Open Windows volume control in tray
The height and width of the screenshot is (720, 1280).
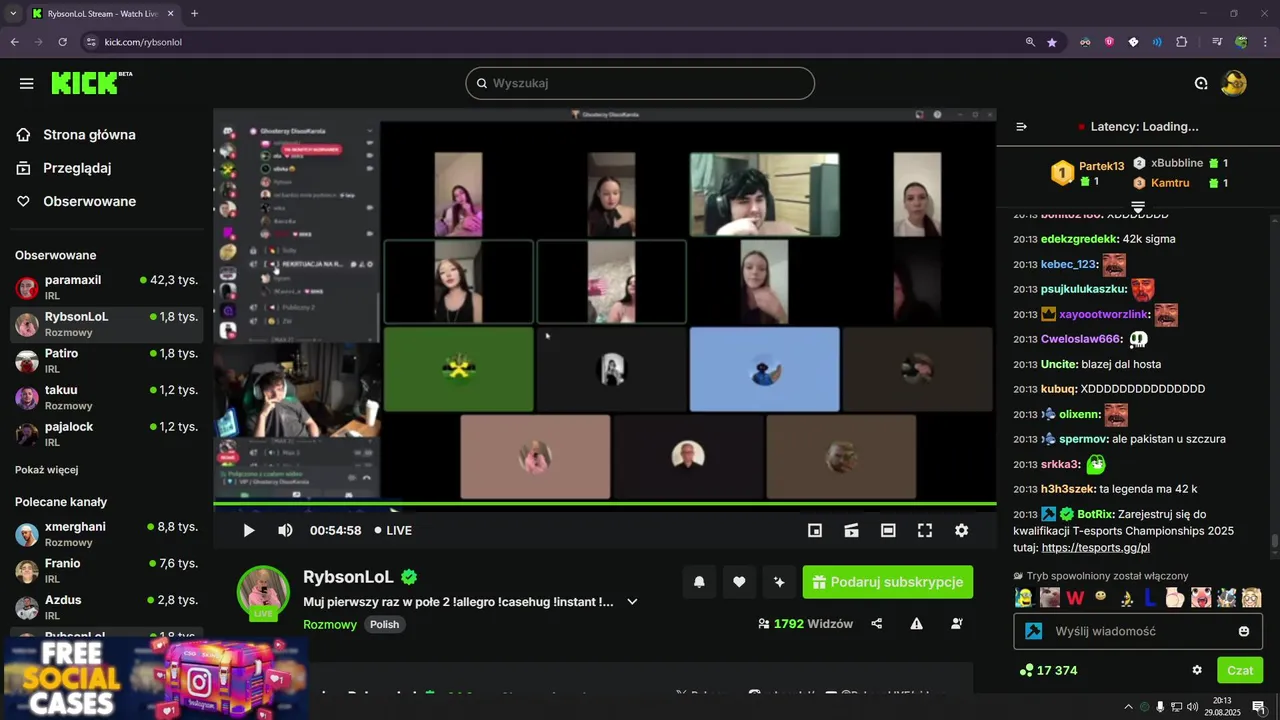click(1192, 707)
